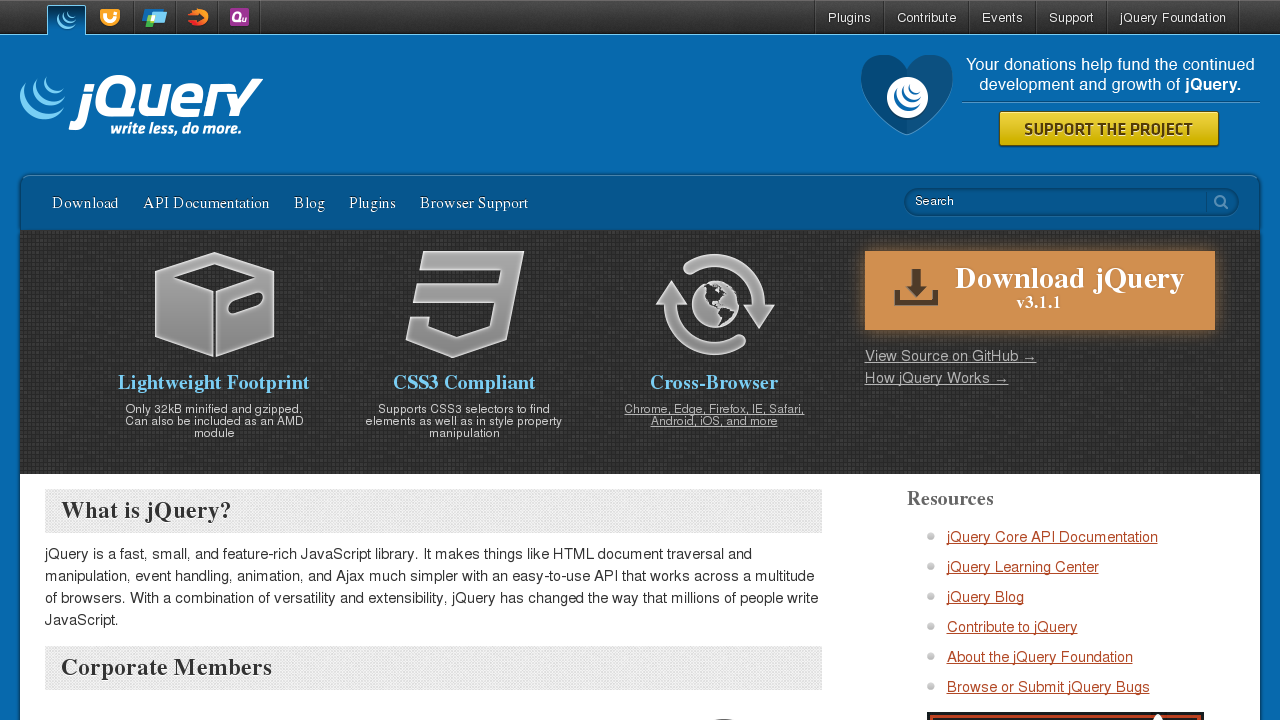
Task: Open jQuery Blog resource link
Action: (x=985, y=597)
